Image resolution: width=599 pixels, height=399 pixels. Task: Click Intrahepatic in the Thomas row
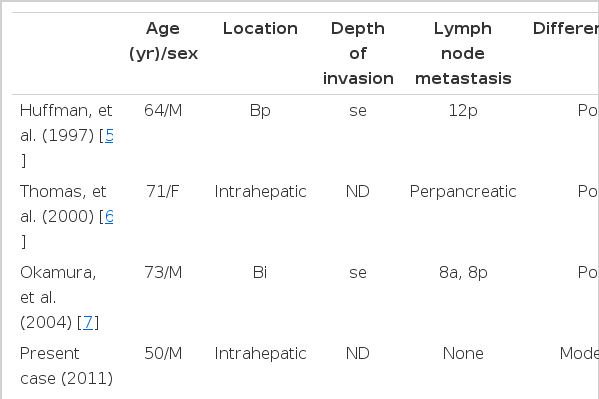pos(260,191)
